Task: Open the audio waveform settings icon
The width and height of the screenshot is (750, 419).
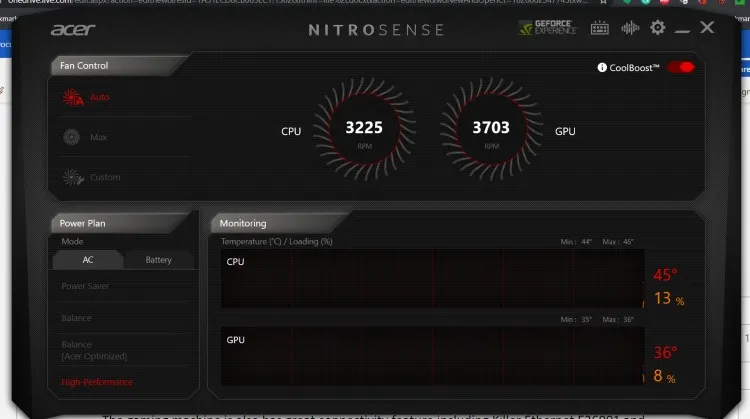Action: pos(630,28)
